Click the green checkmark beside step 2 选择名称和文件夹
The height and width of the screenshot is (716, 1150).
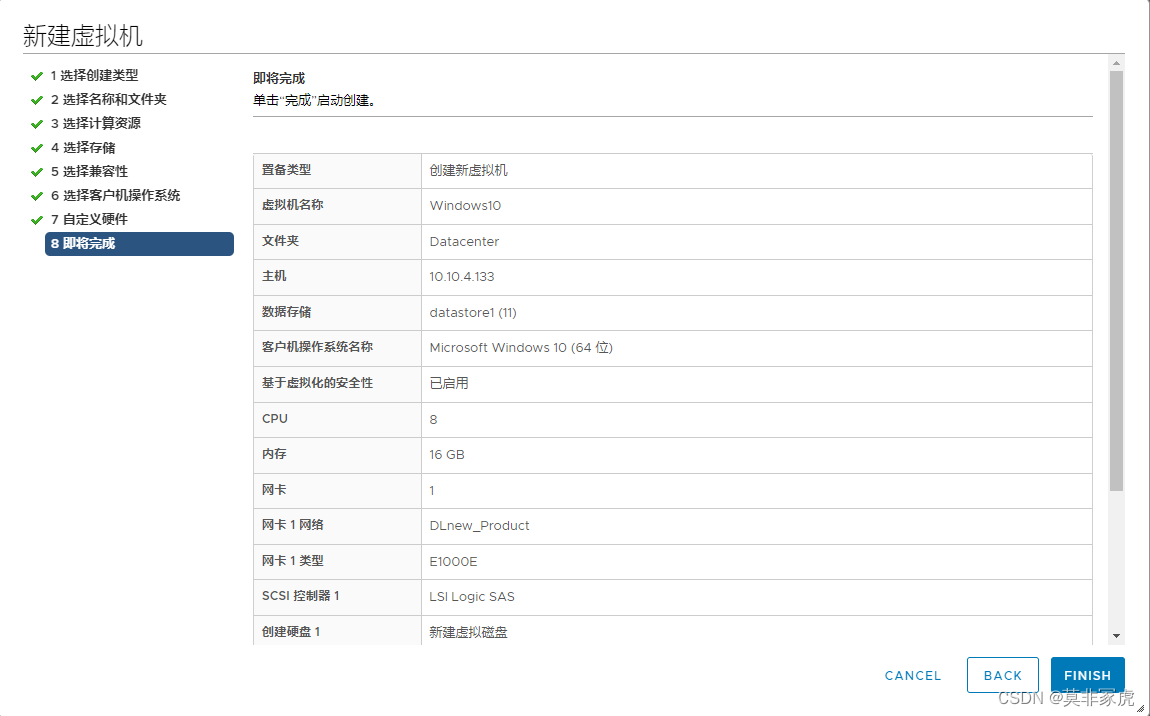tap(37, 101)
